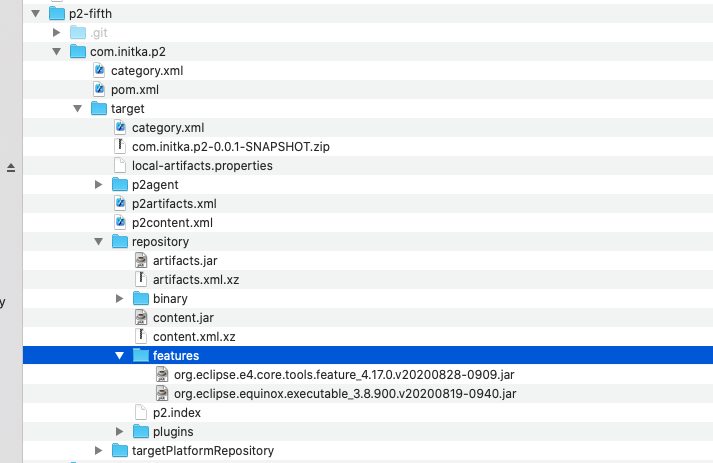Select artifacts.xml.xz file name
The width and height of the screenshot is (713, 463).
(196, 280)
